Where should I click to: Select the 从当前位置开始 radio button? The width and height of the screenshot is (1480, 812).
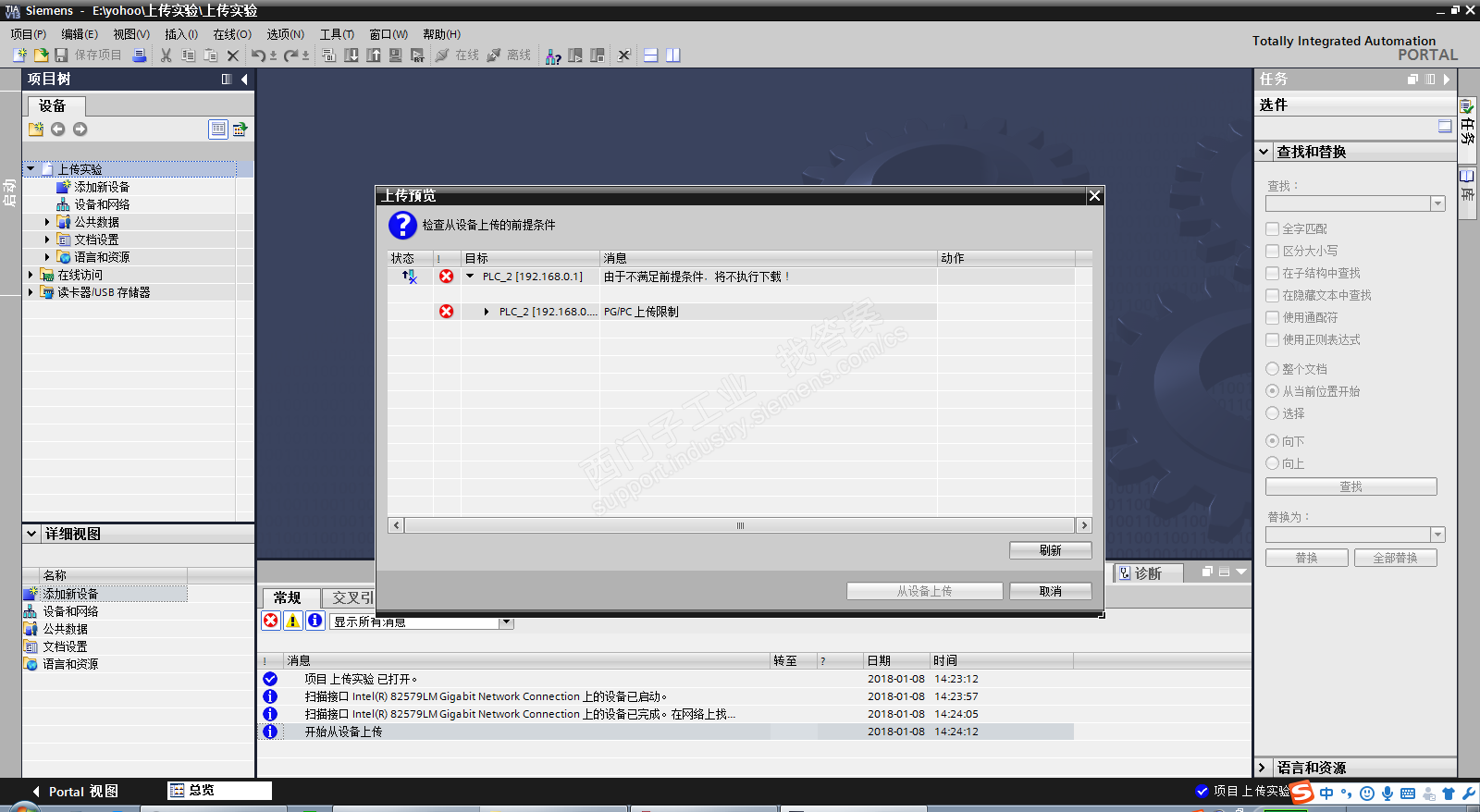(1273, 391)
